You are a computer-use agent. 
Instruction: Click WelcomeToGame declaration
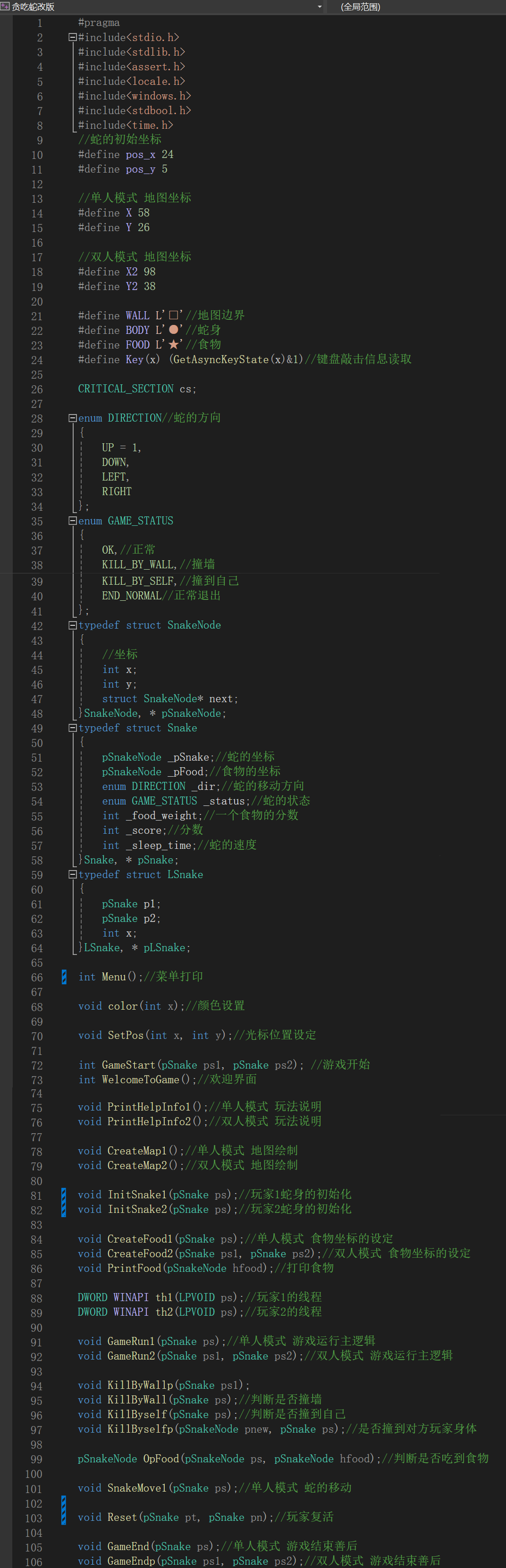point(138,1080)
